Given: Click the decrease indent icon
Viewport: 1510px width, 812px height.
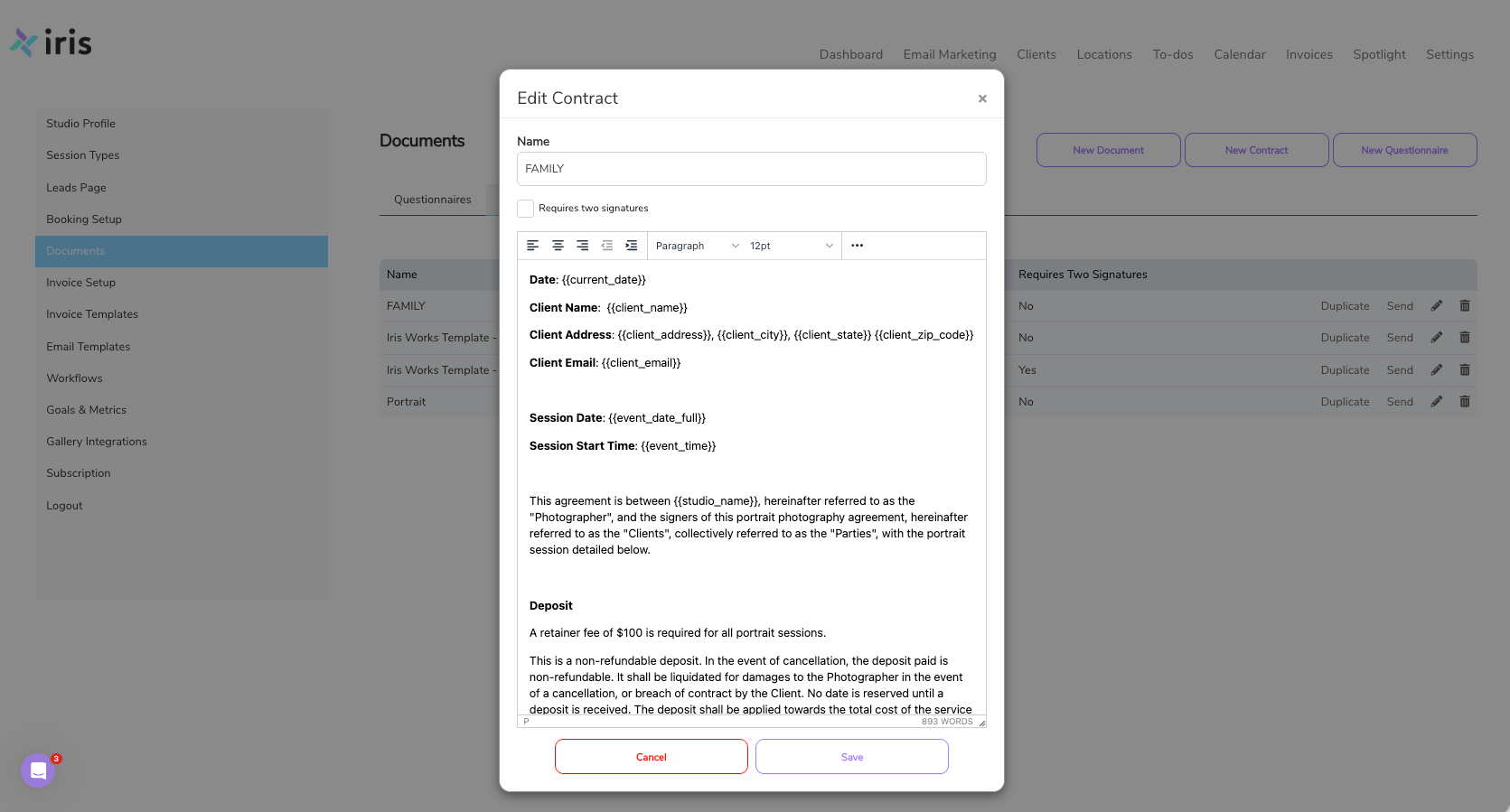Looking at the screenshot, I should coord(606,246).
